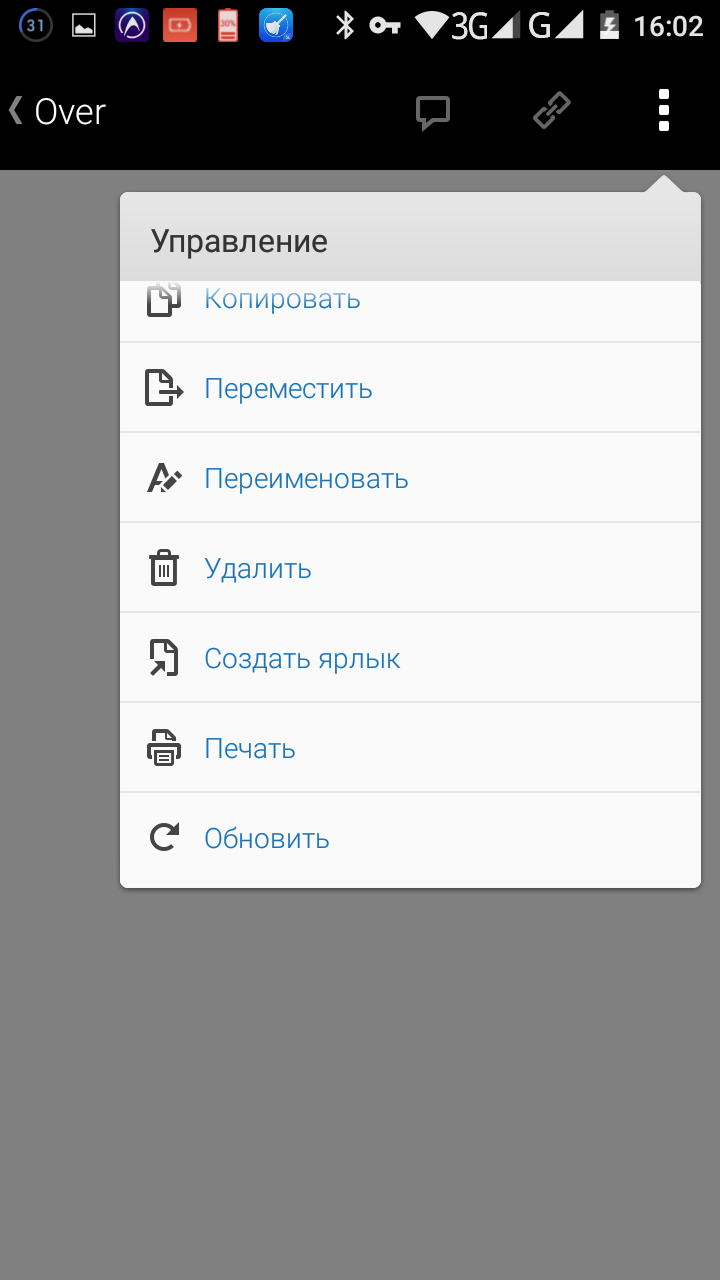
Task: Tap the chain link icon
Action: coord(551,111)
